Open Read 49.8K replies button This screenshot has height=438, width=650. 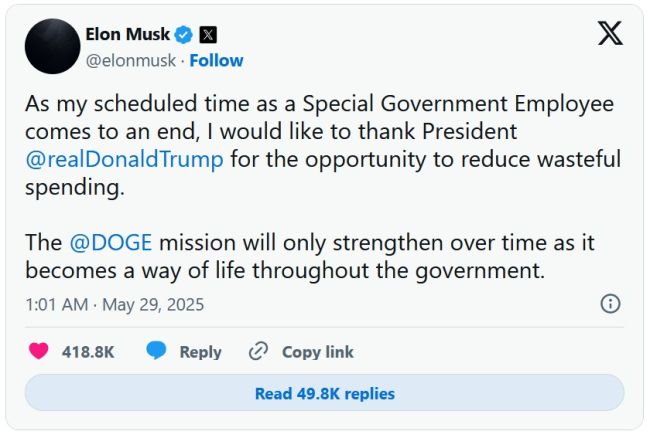[x=324, y=393]
